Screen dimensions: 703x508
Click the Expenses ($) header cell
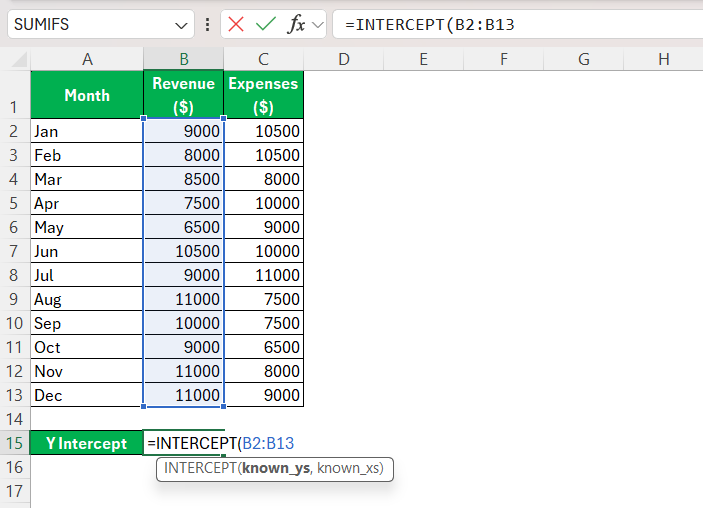(x=263, y=95)
